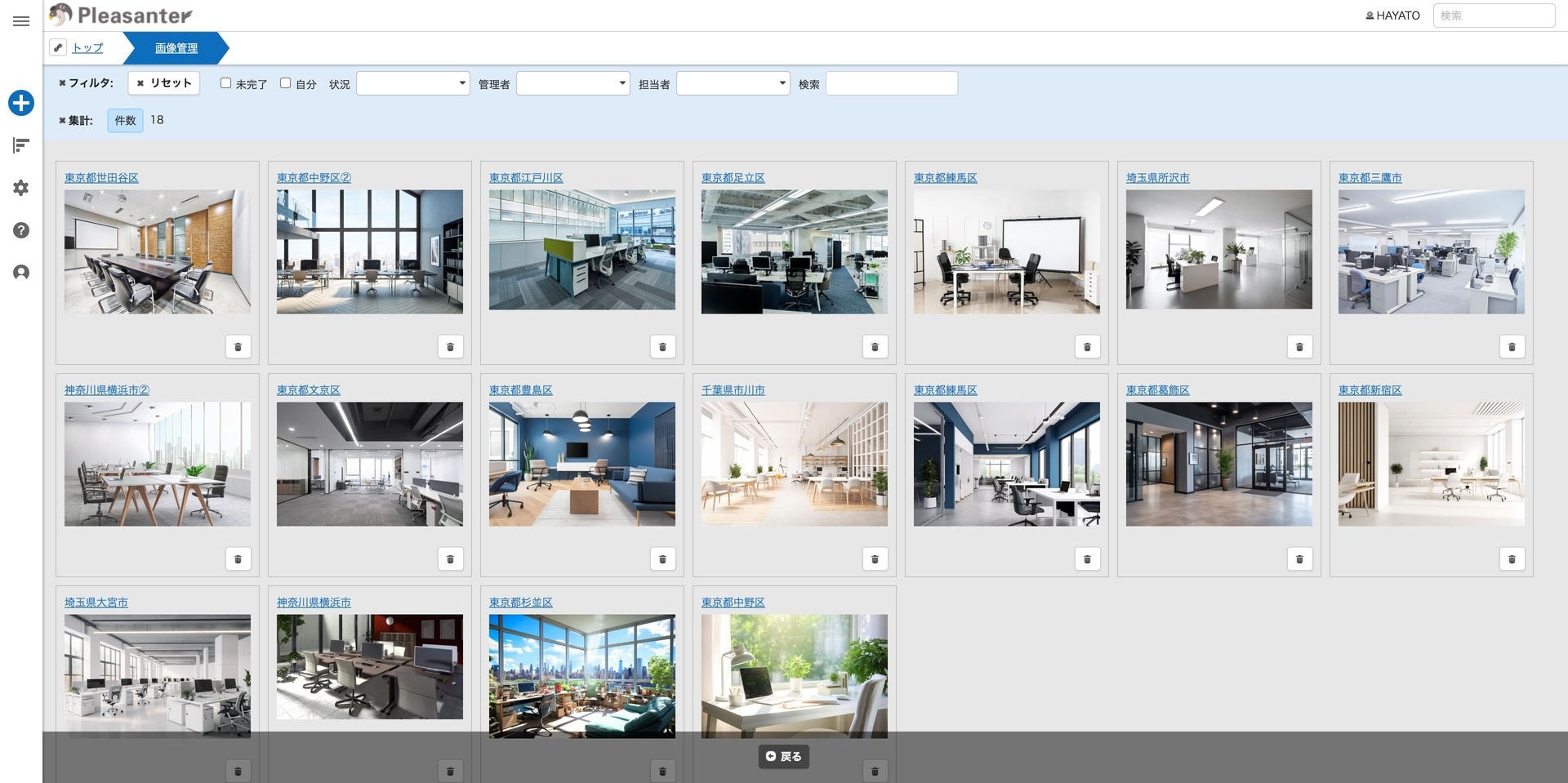The width and height of the screenshot is (1568, 783).
Task: Open the 管理者 dropdown
Action: 572,83
